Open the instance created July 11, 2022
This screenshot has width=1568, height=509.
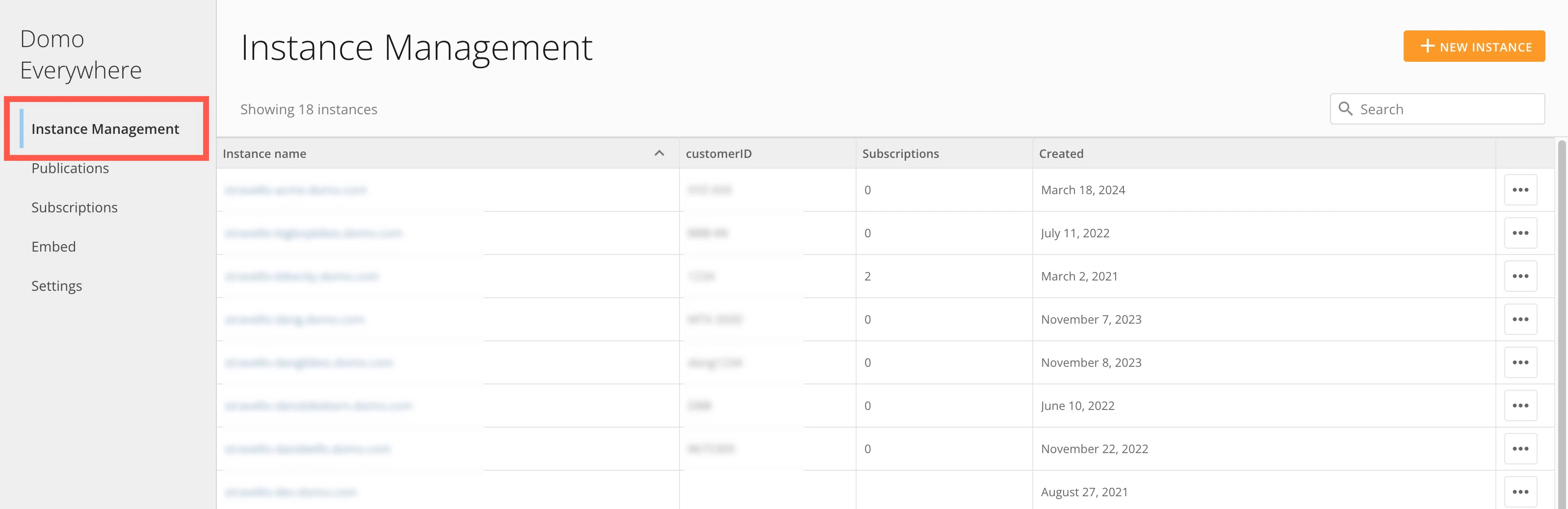tap(313, 233)
